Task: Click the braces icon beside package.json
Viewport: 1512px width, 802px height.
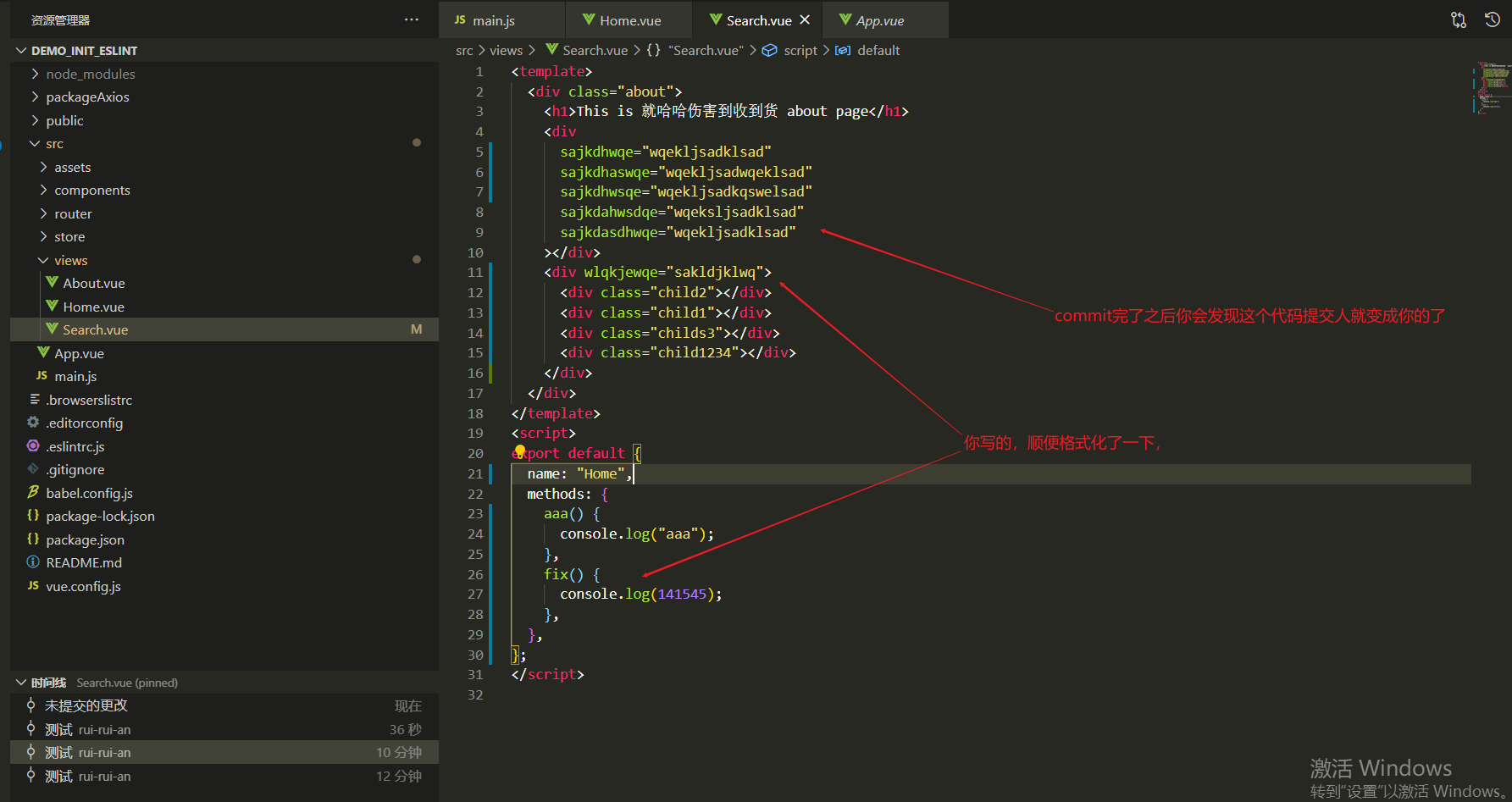Action: 33,539
